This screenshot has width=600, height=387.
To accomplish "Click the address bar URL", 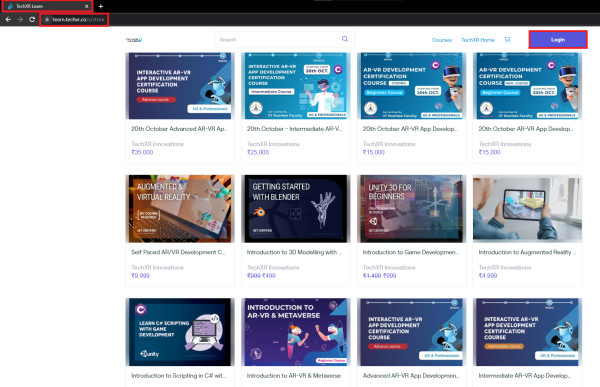I will tap(78, 20).
